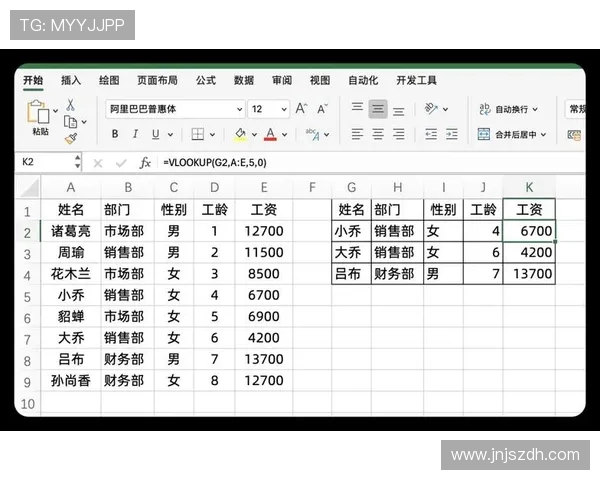Align text to top
The height and width of the screenshot is (480, 600).
pos(357,107)
